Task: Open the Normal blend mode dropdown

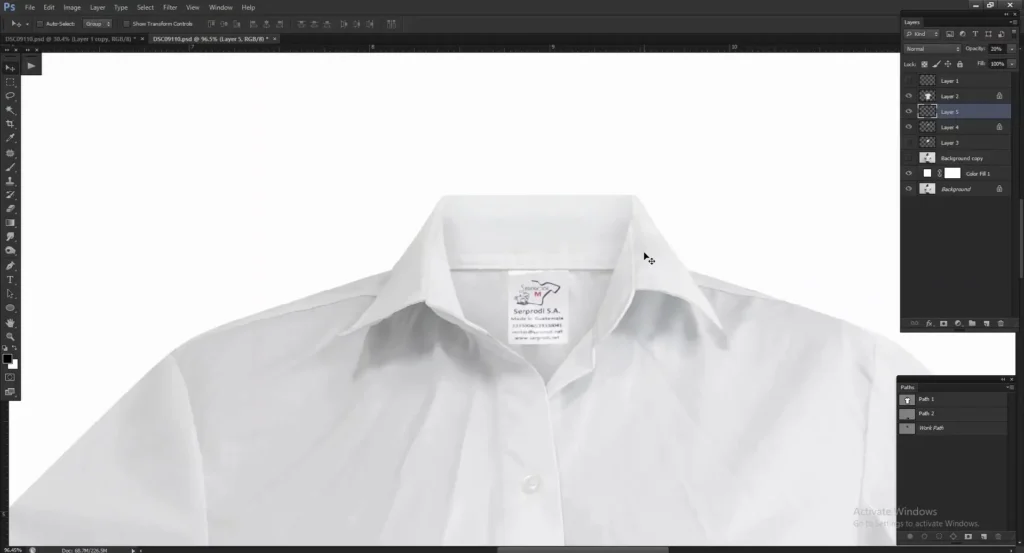Action: (931, 48)
